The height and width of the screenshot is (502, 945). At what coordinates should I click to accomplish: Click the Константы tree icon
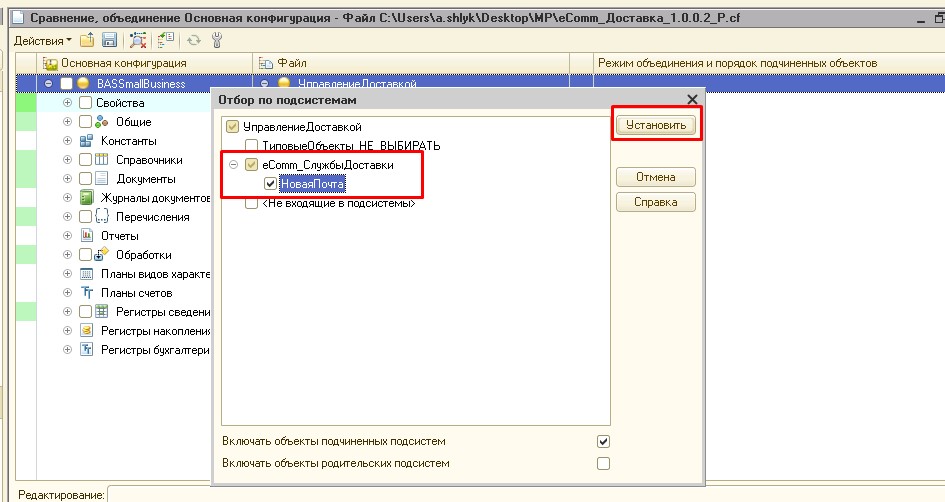pos(86,141)
